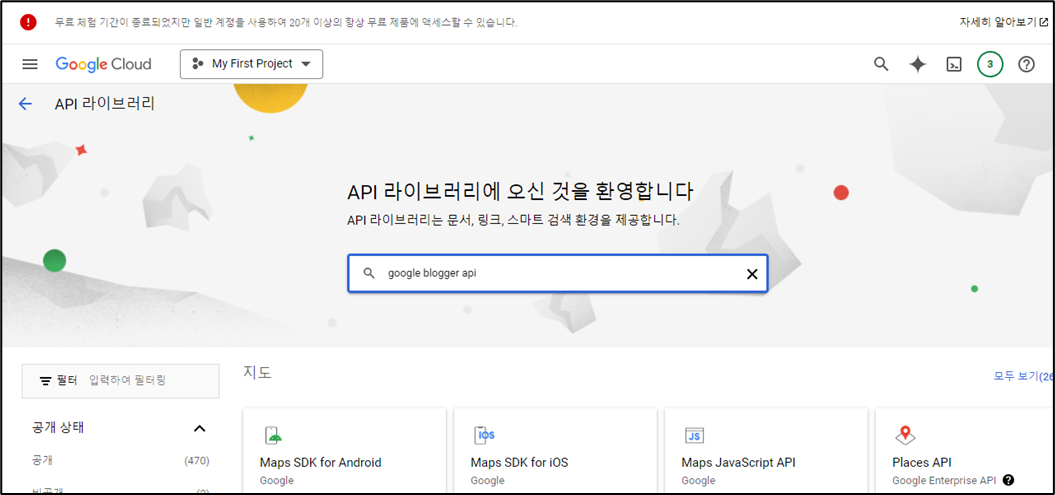1055x495 pixels.
Task: Click the Google Cloud logo
Action: point(103,64)
